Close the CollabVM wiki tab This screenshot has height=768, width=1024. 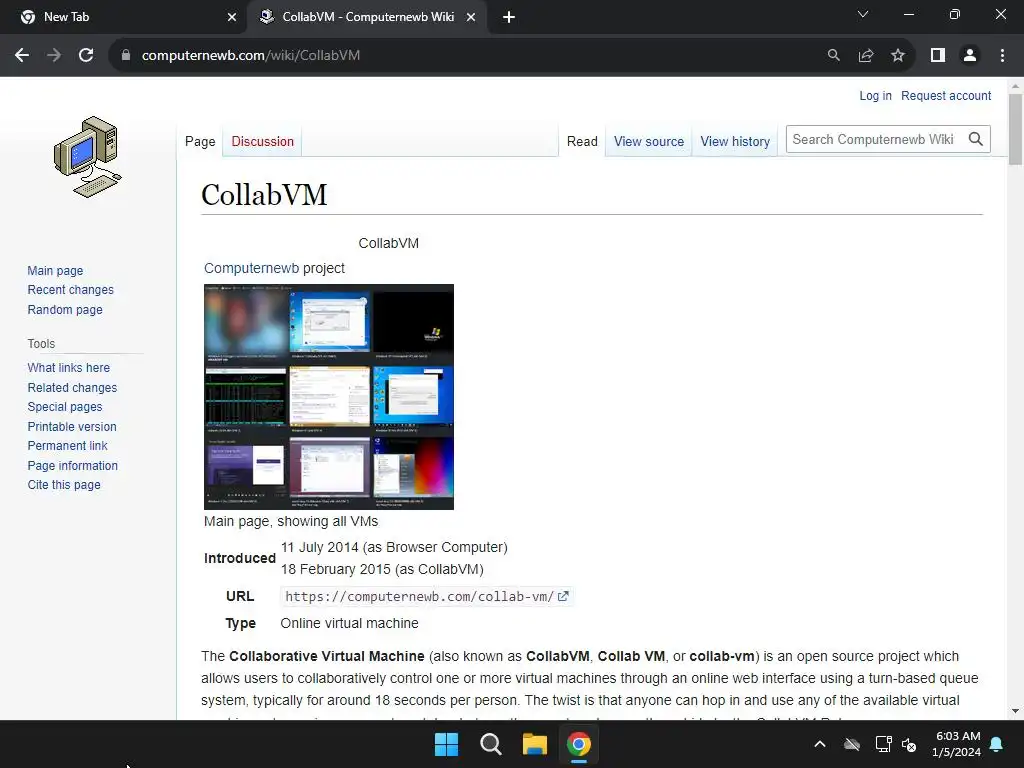tap(471, 18)
